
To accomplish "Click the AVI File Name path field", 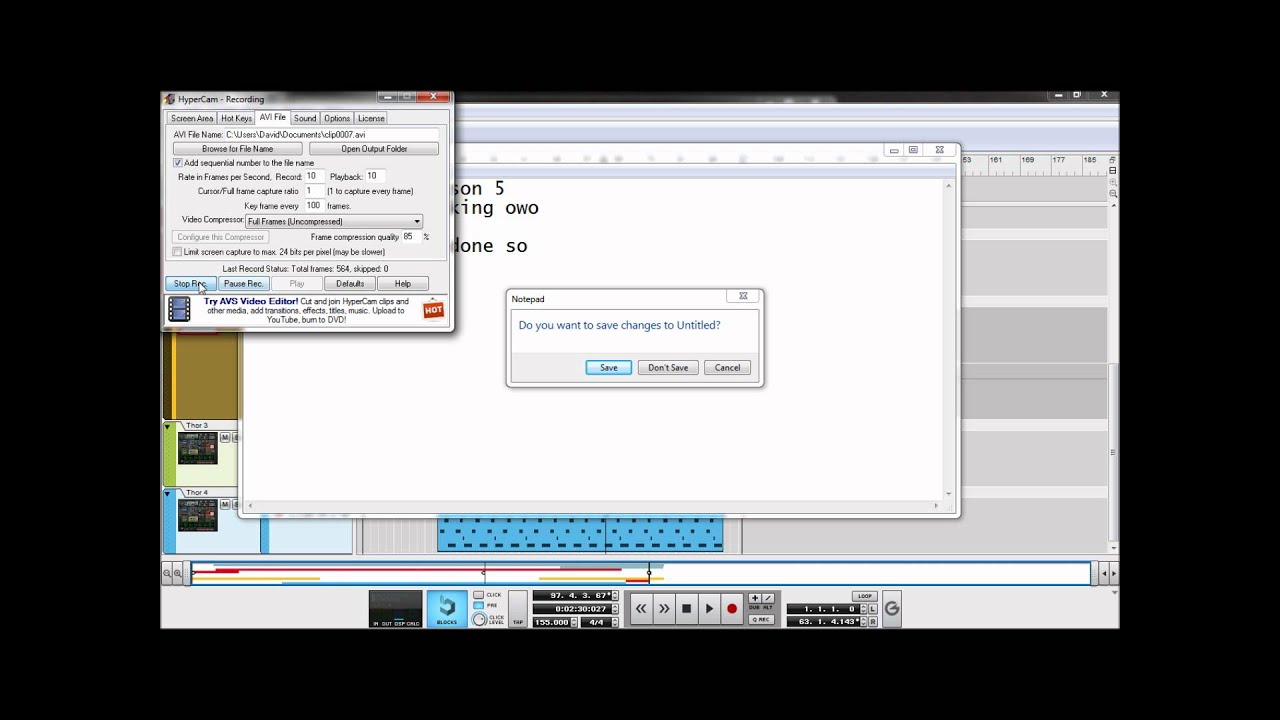I will click(331, 134).
